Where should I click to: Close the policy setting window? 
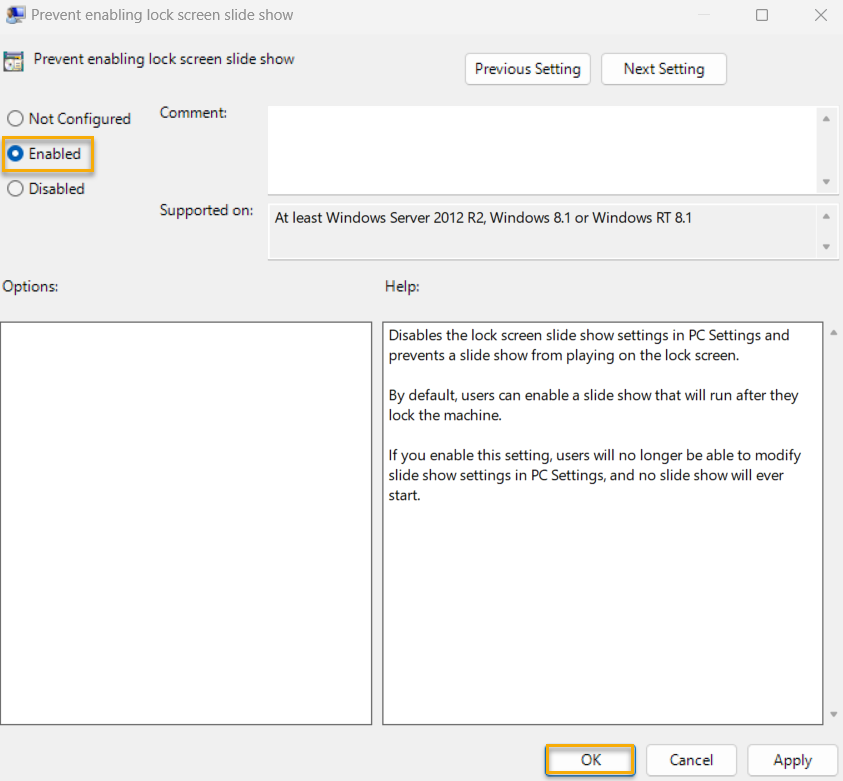(820, 15)
